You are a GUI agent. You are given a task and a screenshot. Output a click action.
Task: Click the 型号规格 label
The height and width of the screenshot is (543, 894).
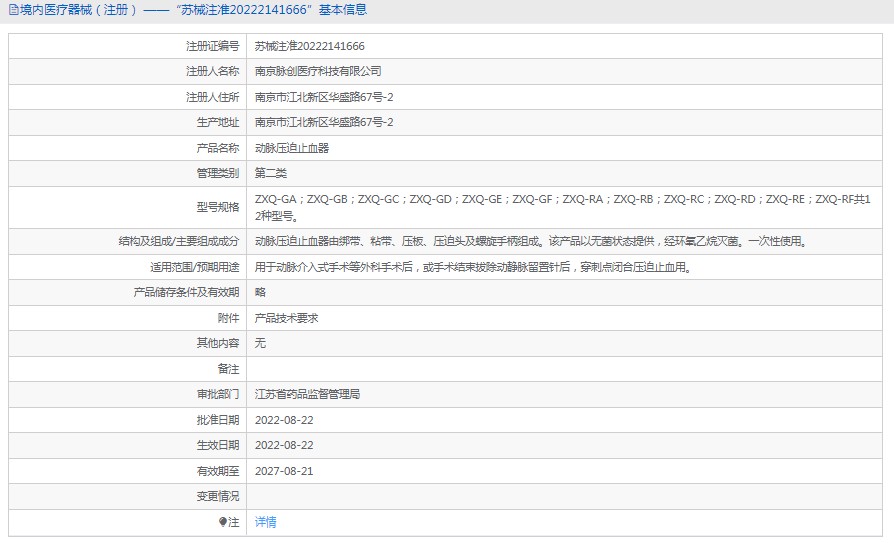(x=218, y=207)
